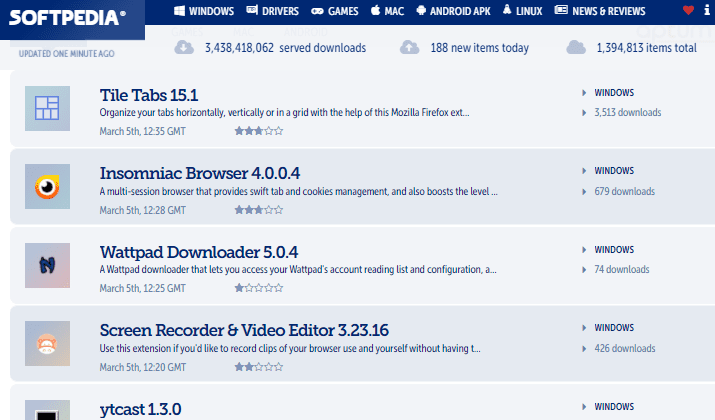Click the Linux penguin icon

point(507,10)
